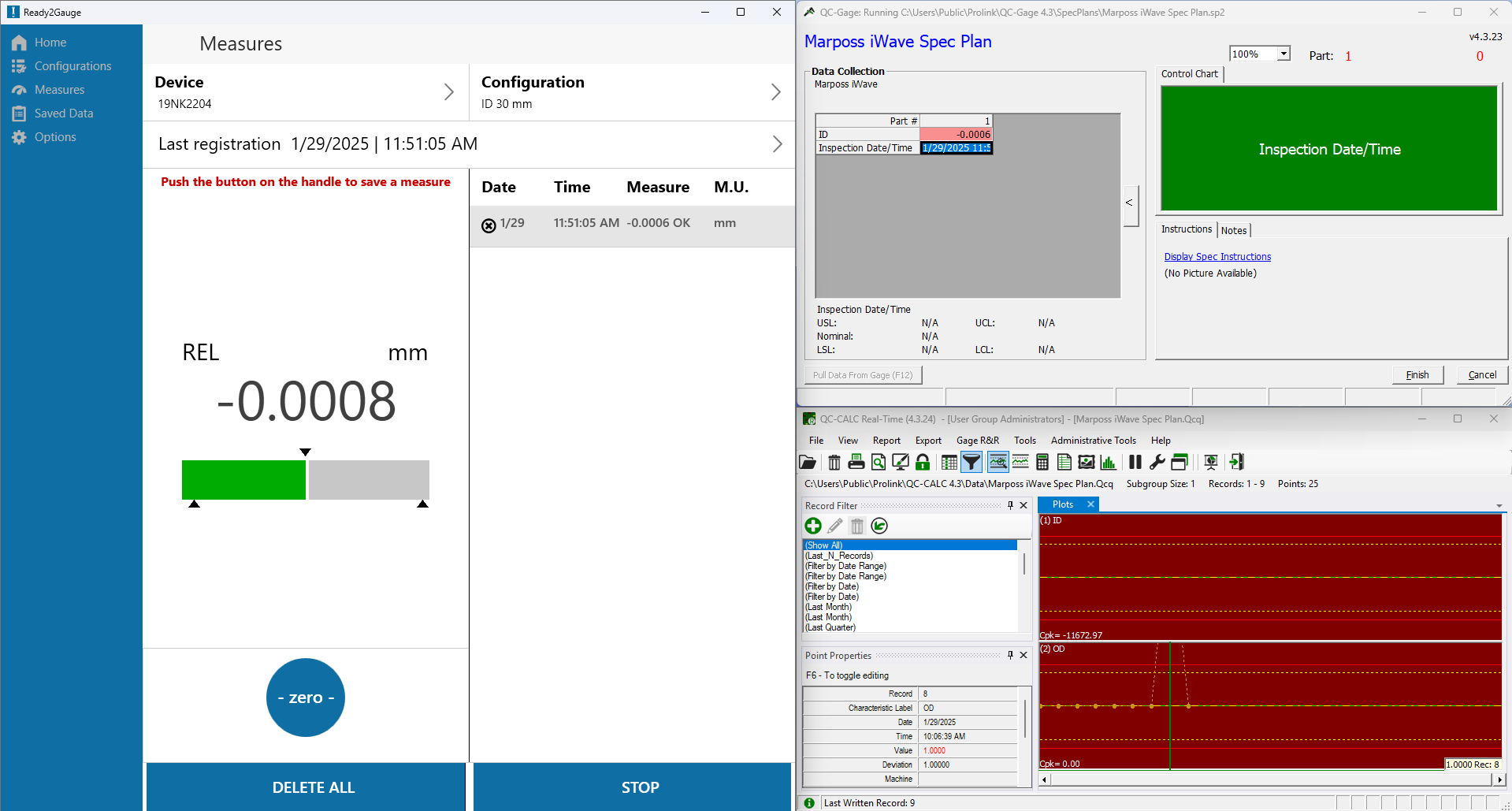Screen dimensions: 1512x811
Task: Click the picture frame icon in toolbar
Action: pos(1087,463)
